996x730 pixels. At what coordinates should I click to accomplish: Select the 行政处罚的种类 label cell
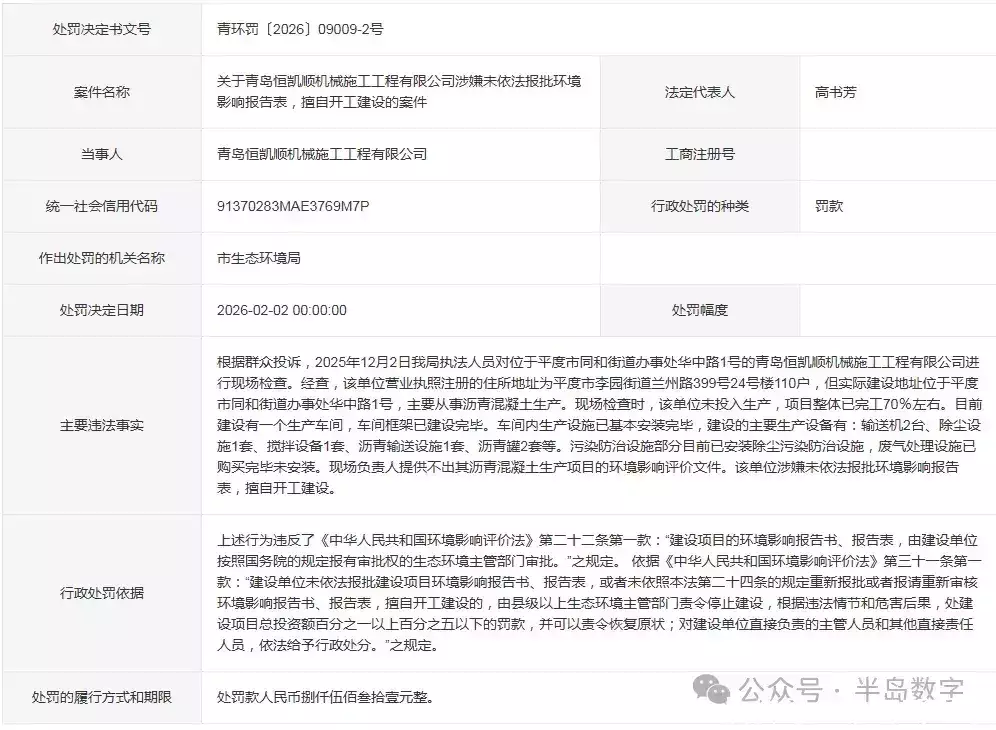699,206
